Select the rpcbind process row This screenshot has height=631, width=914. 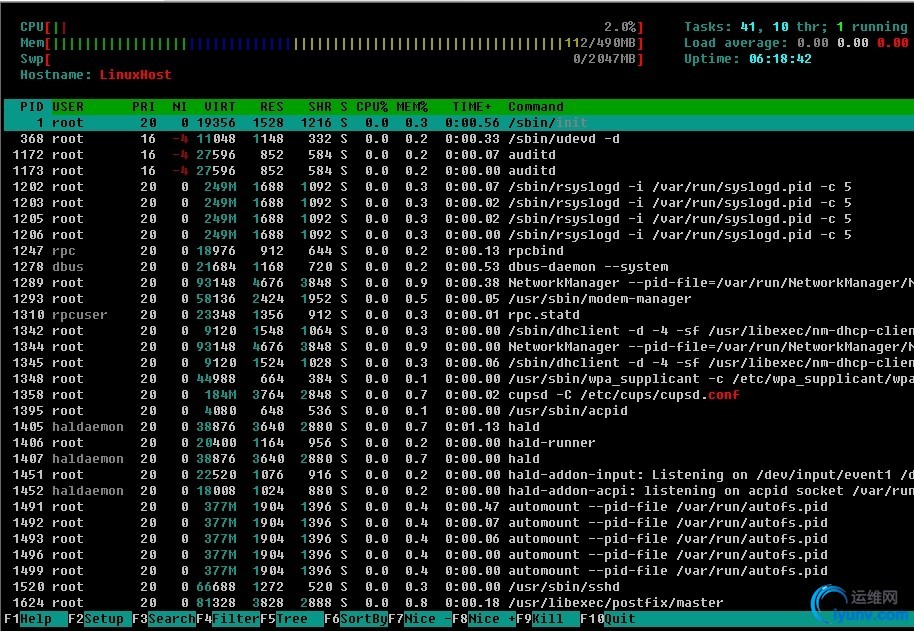[459, 251]
